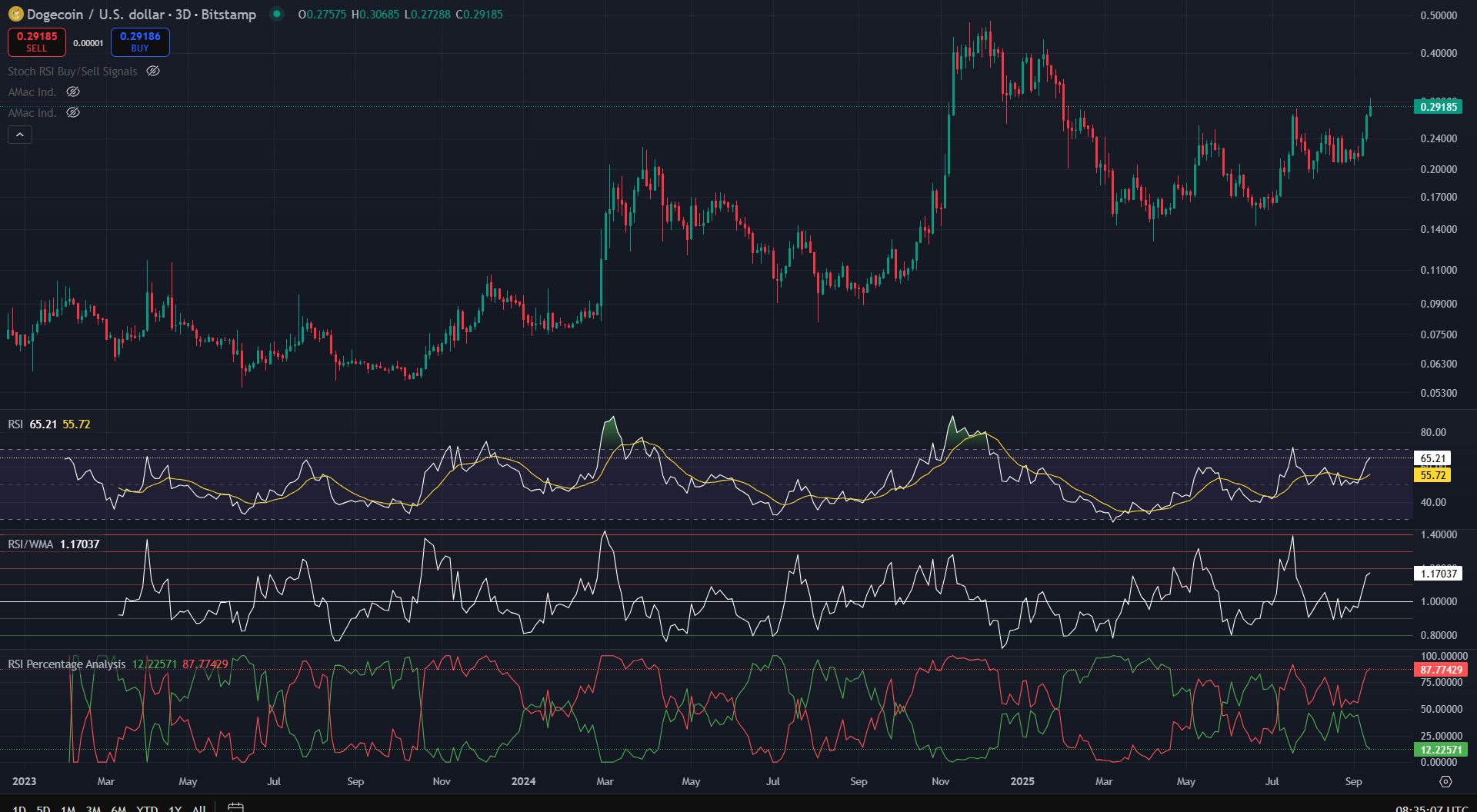
Task: Click the red 87.77429 scale label
Action: click(1440, 670)
